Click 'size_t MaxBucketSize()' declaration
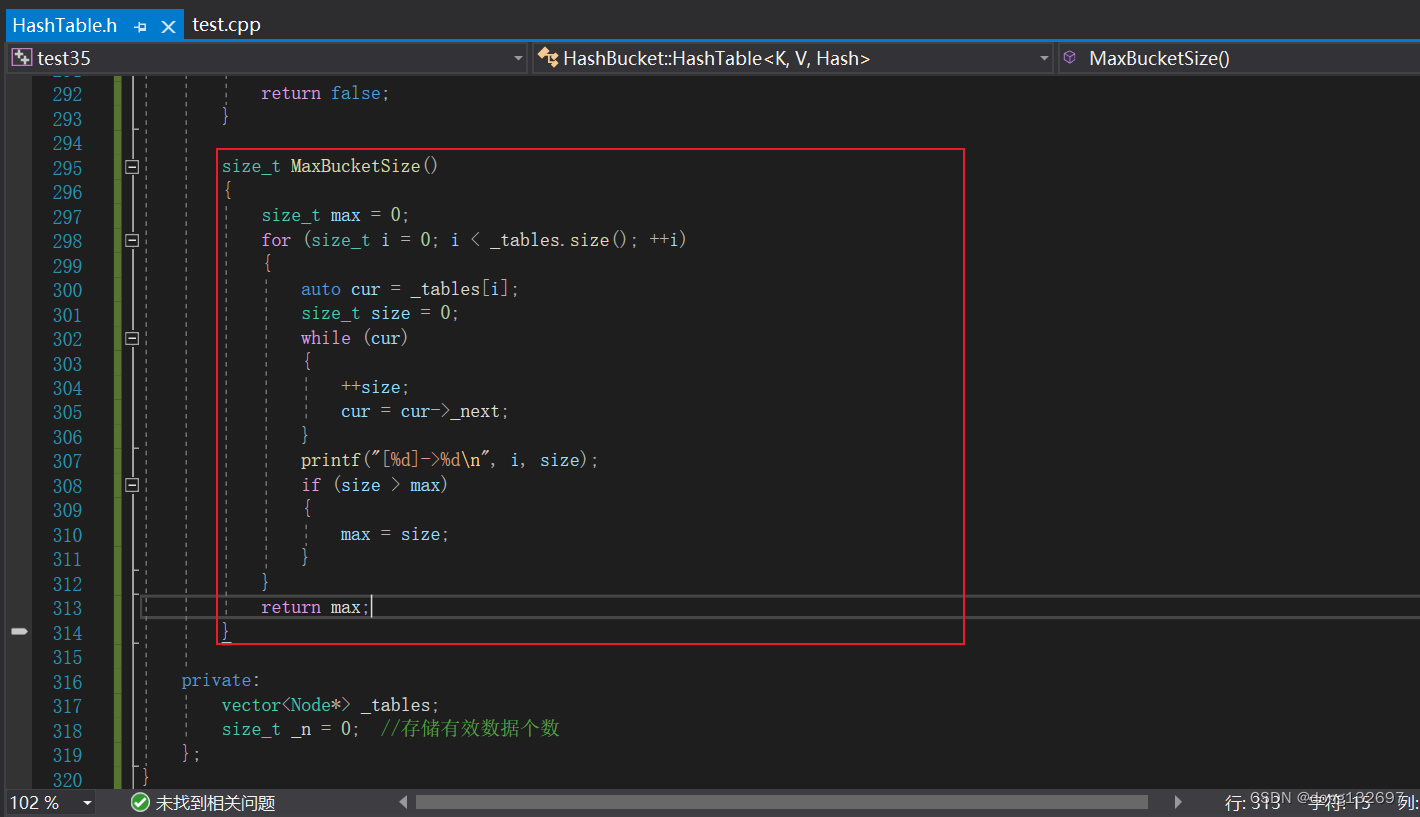Screen dimensions: 1420x817 click(x=330, y=166)
